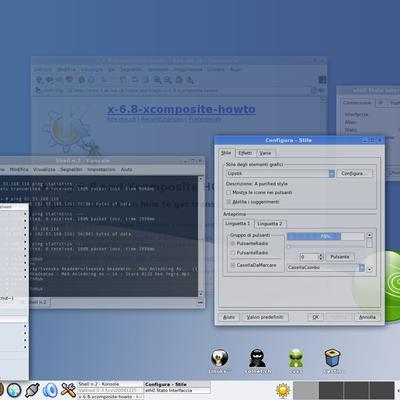This screenshot has height=400, width=400.
Task: Toggle the CasellaDaMarcare preview checkbox
Action: point(233,265)
